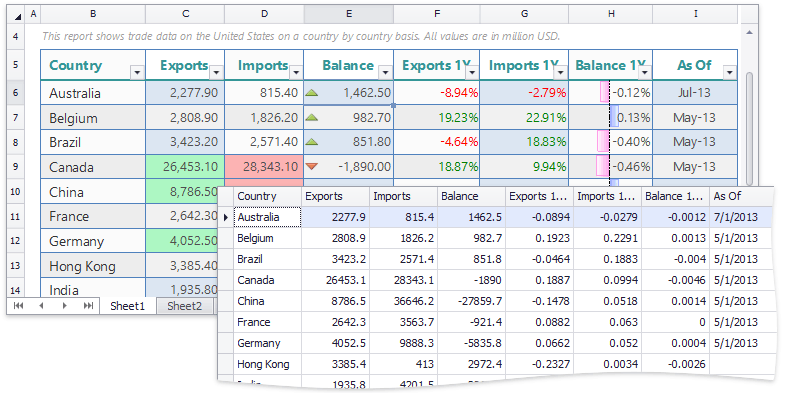
Task: Click the green-filled Canada exports cell 26,453.10
Action: [185, 167]
